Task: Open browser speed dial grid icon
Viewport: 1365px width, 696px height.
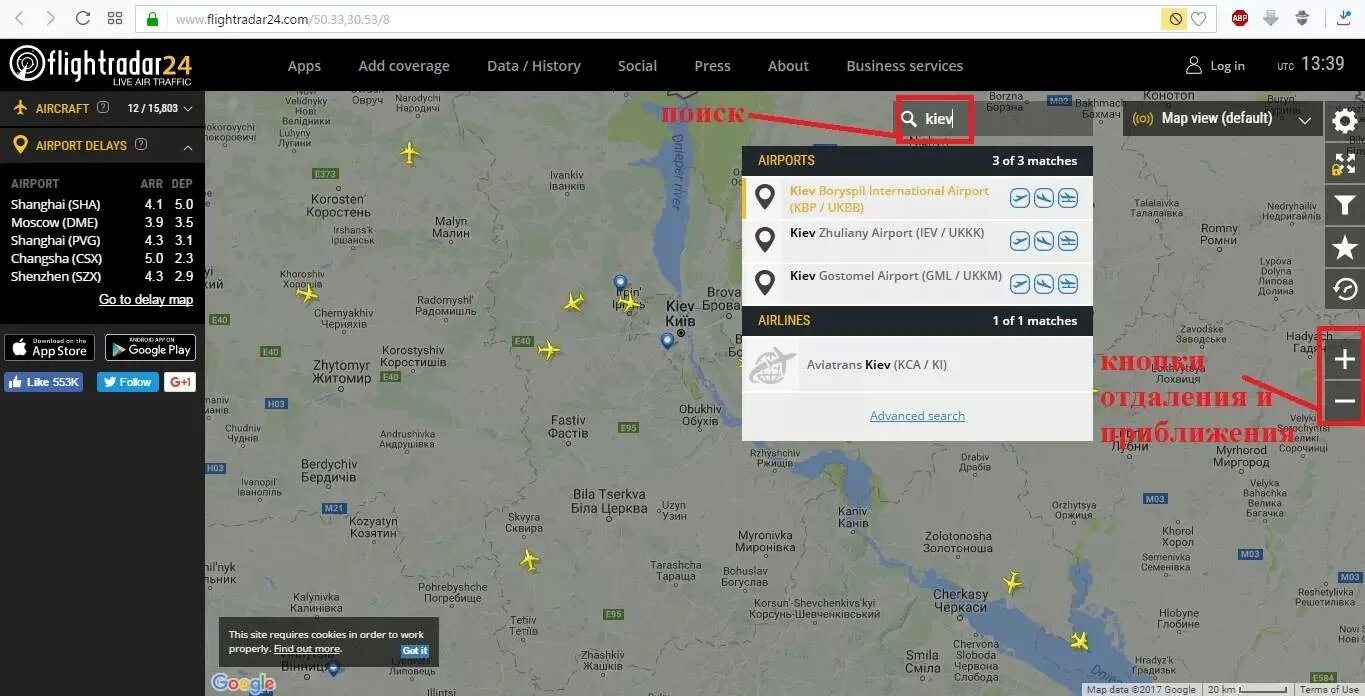Action: 115,18
